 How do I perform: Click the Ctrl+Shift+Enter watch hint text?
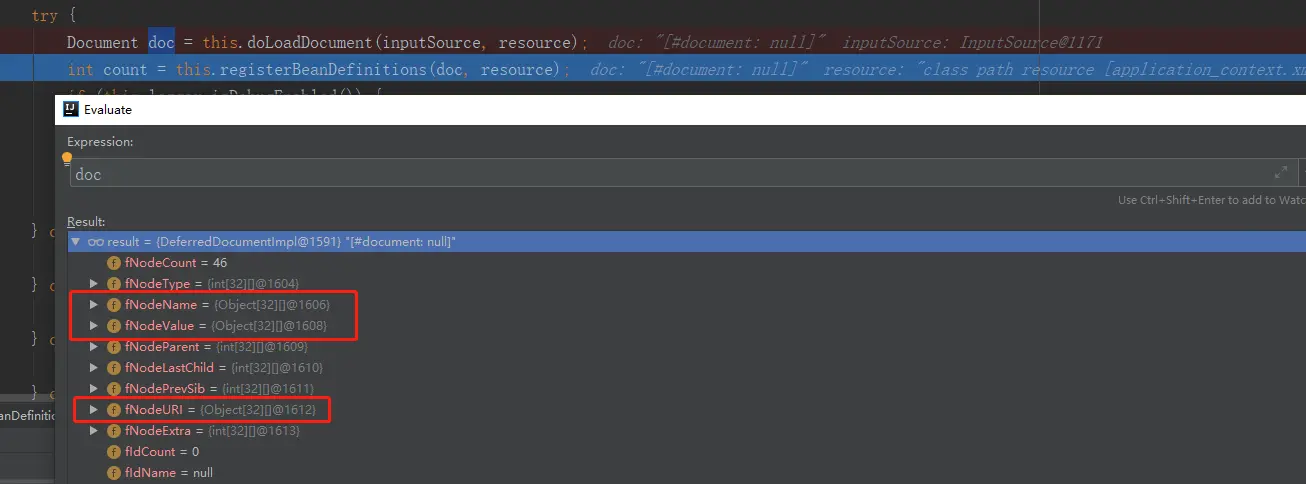tap(1211, 200)
